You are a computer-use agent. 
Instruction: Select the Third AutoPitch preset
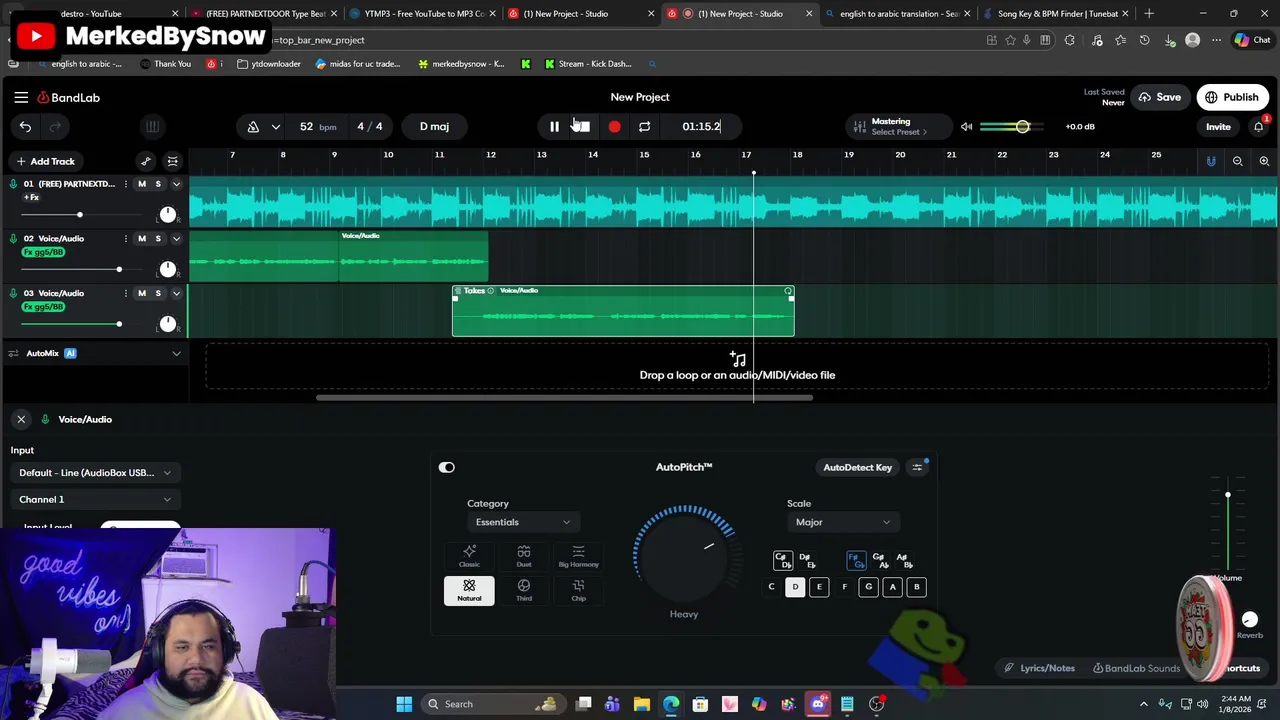(x=524, y=590)
